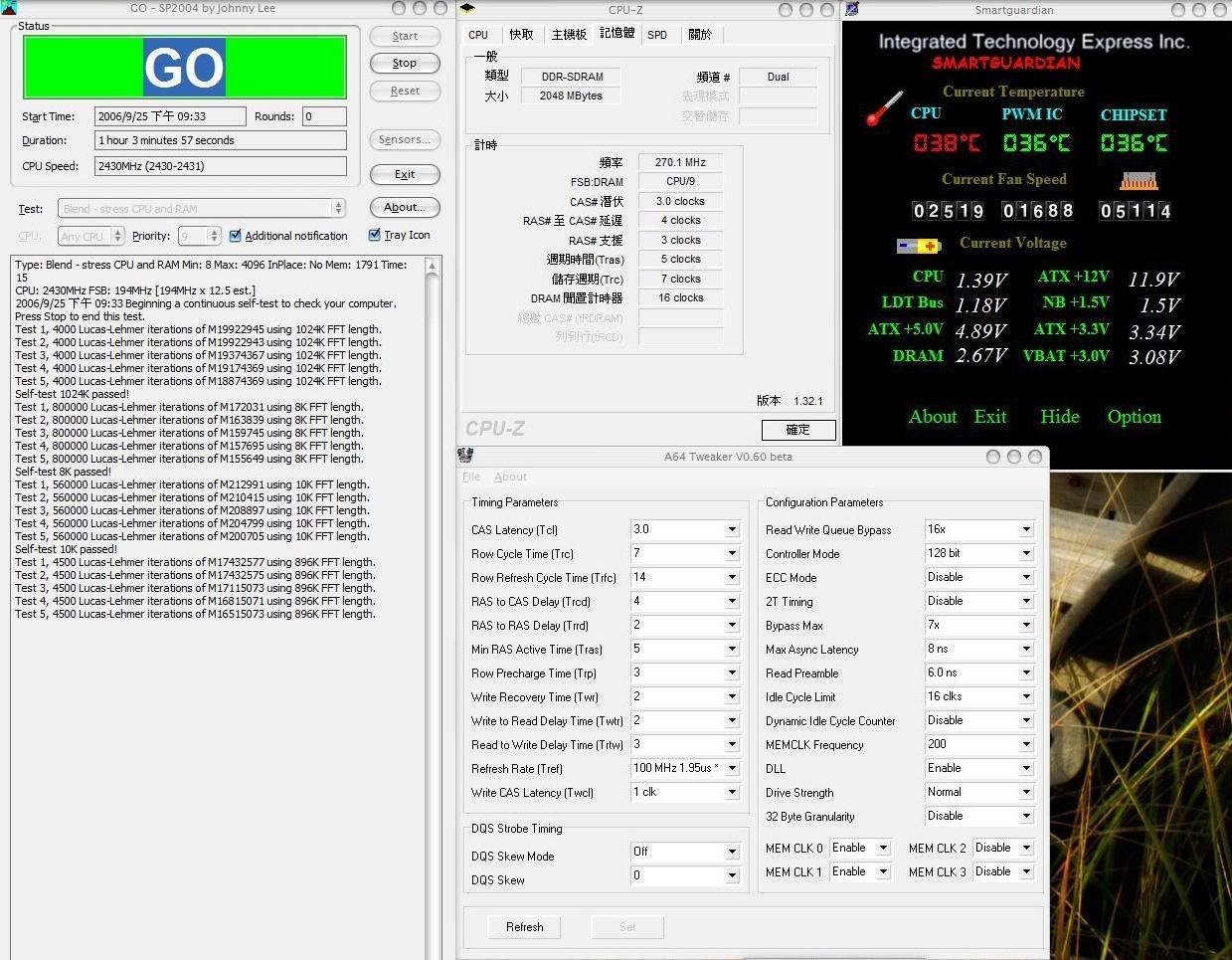This screenshot has height=960, width=1232.
Task: Expand the 2T Timing dropdown
Action: 1026,601
